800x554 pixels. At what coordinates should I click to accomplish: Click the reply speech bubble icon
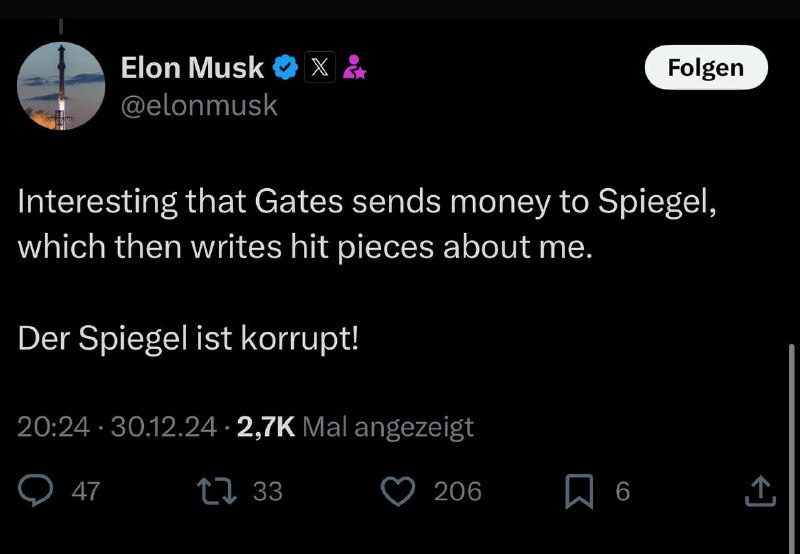click(x=35, y=491)
